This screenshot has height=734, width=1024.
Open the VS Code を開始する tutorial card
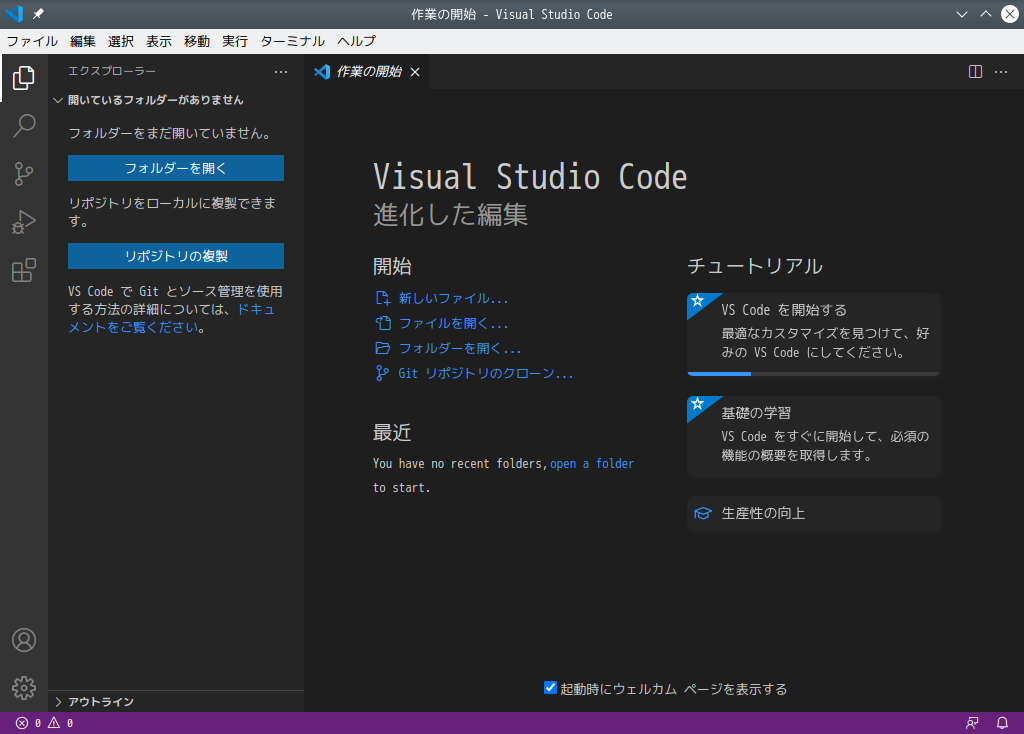pos(813,334)
